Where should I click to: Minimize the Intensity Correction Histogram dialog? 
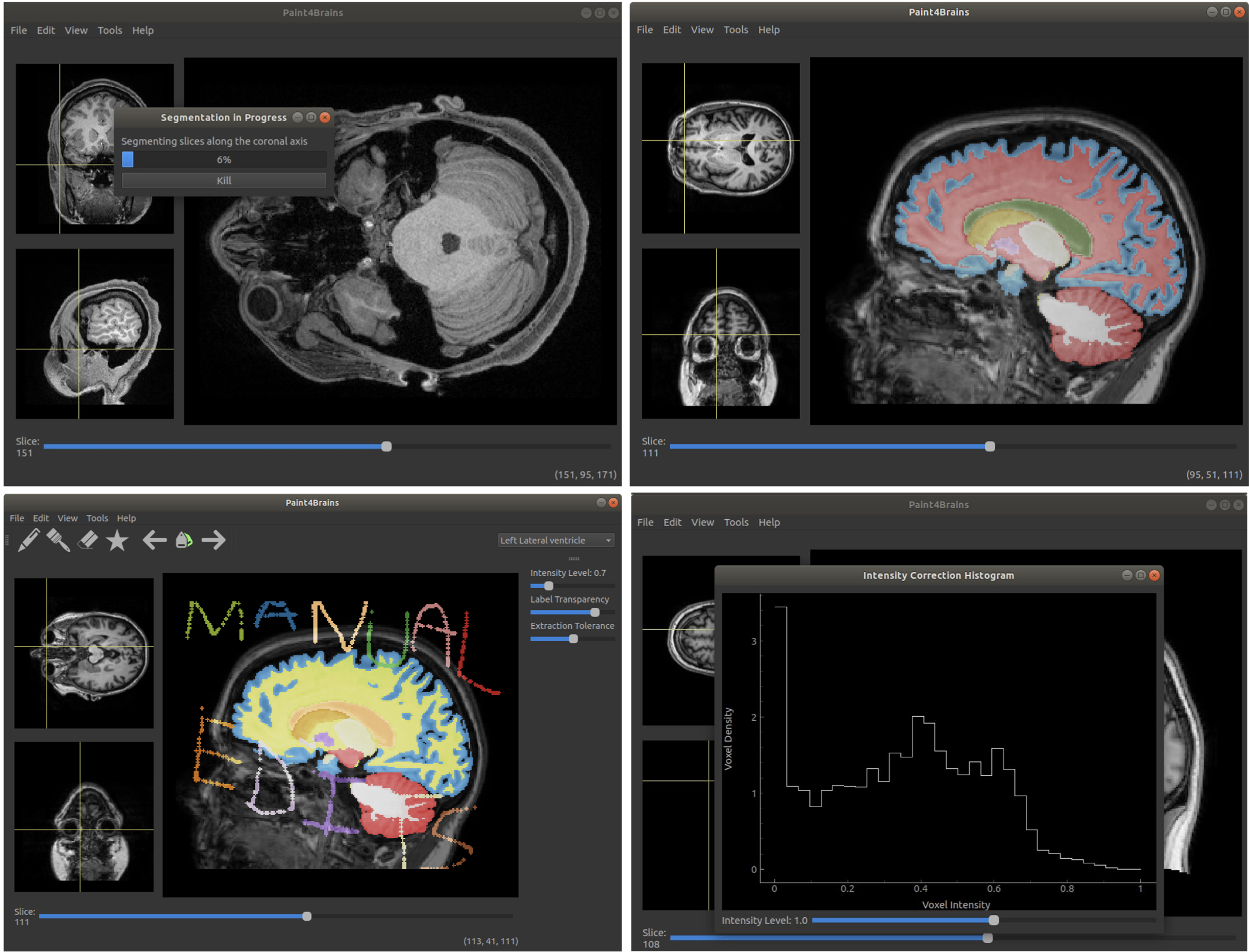pos(1127,575)
